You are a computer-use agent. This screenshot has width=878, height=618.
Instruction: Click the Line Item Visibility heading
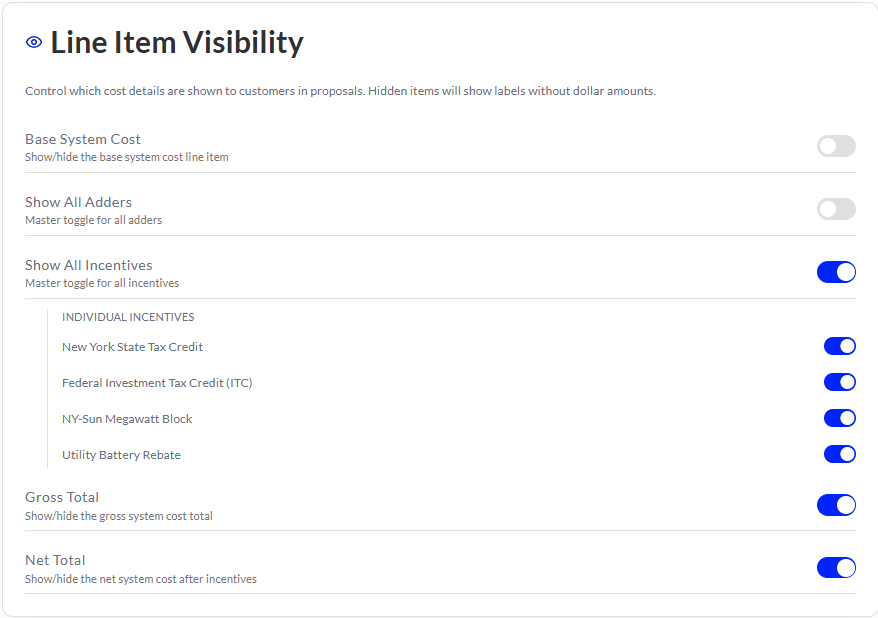pos(177,43)
